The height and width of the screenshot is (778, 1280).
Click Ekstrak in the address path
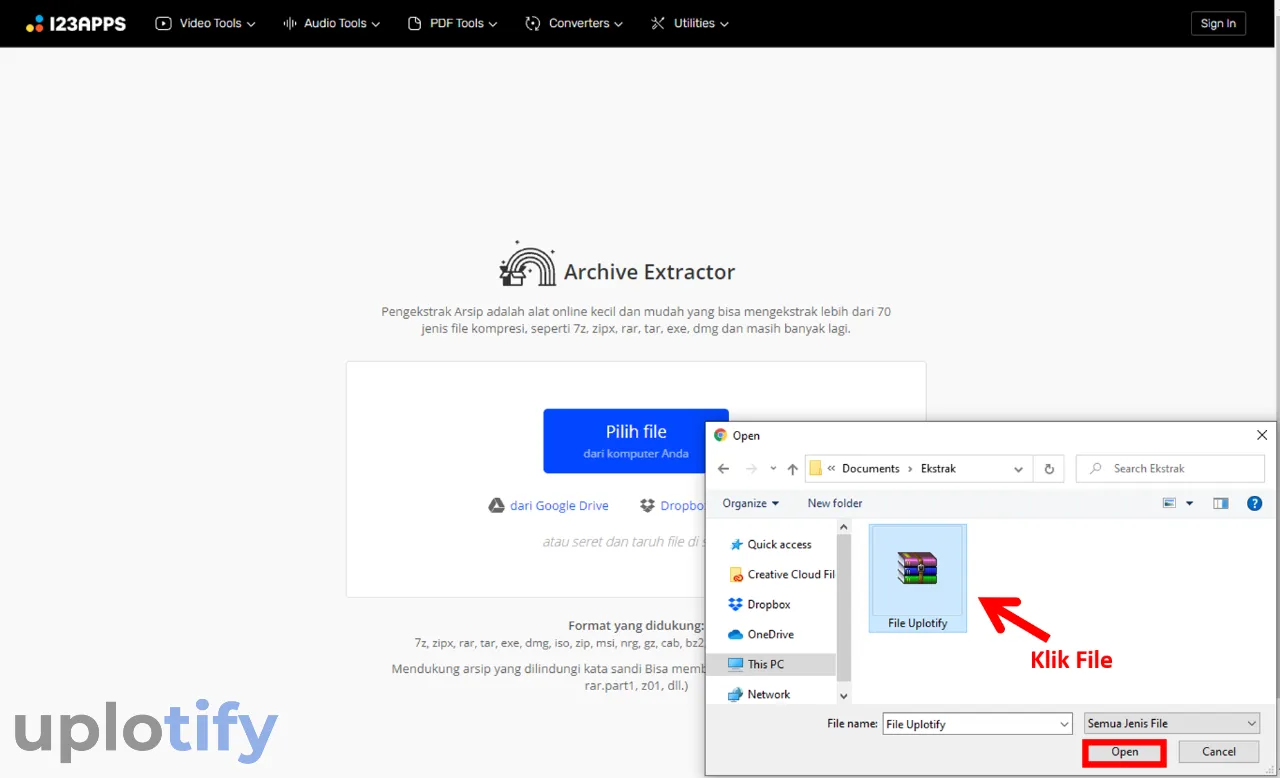coord(939,468)
